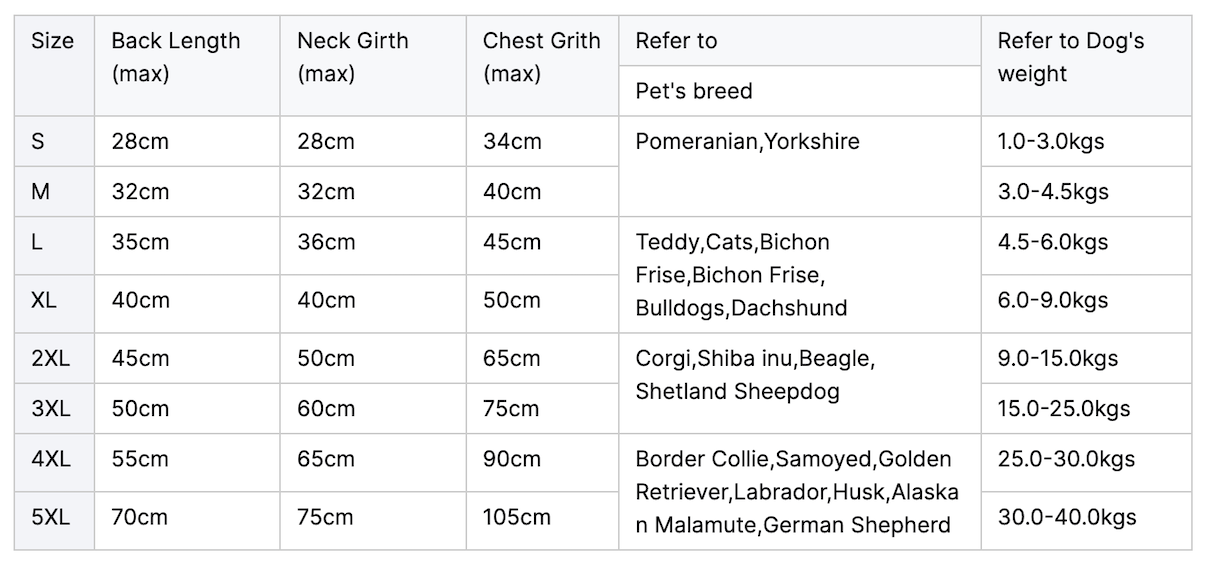
Task: Click the 9.0-15.0kgs weight cell
Action: (x=1086, y=358)
